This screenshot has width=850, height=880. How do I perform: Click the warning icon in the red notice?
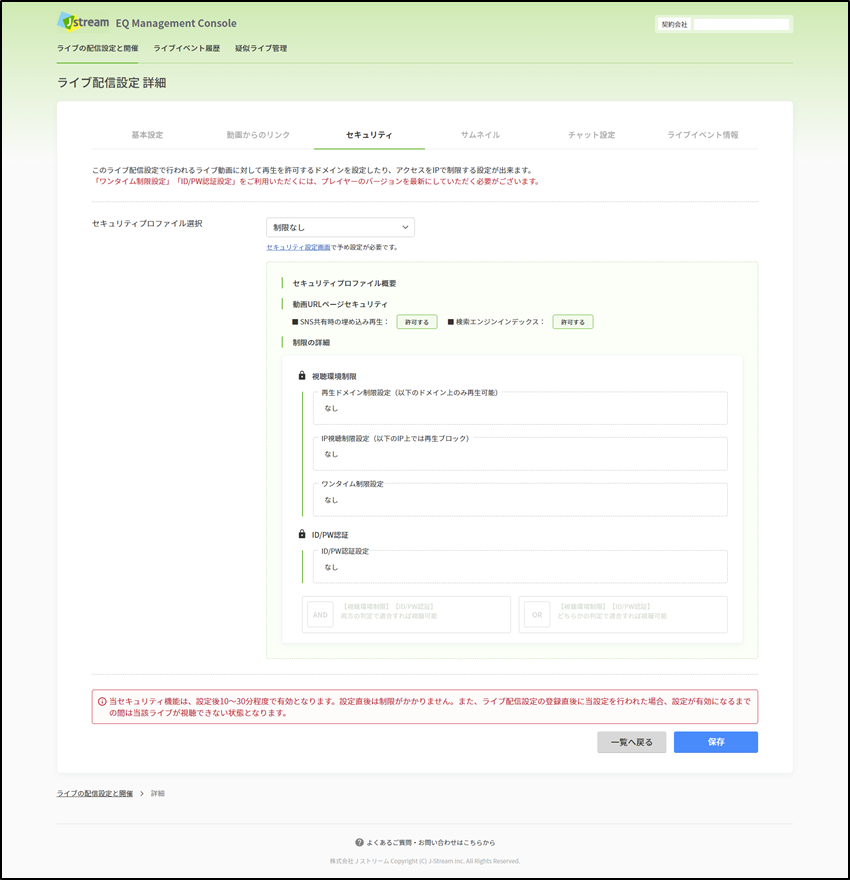102,702
